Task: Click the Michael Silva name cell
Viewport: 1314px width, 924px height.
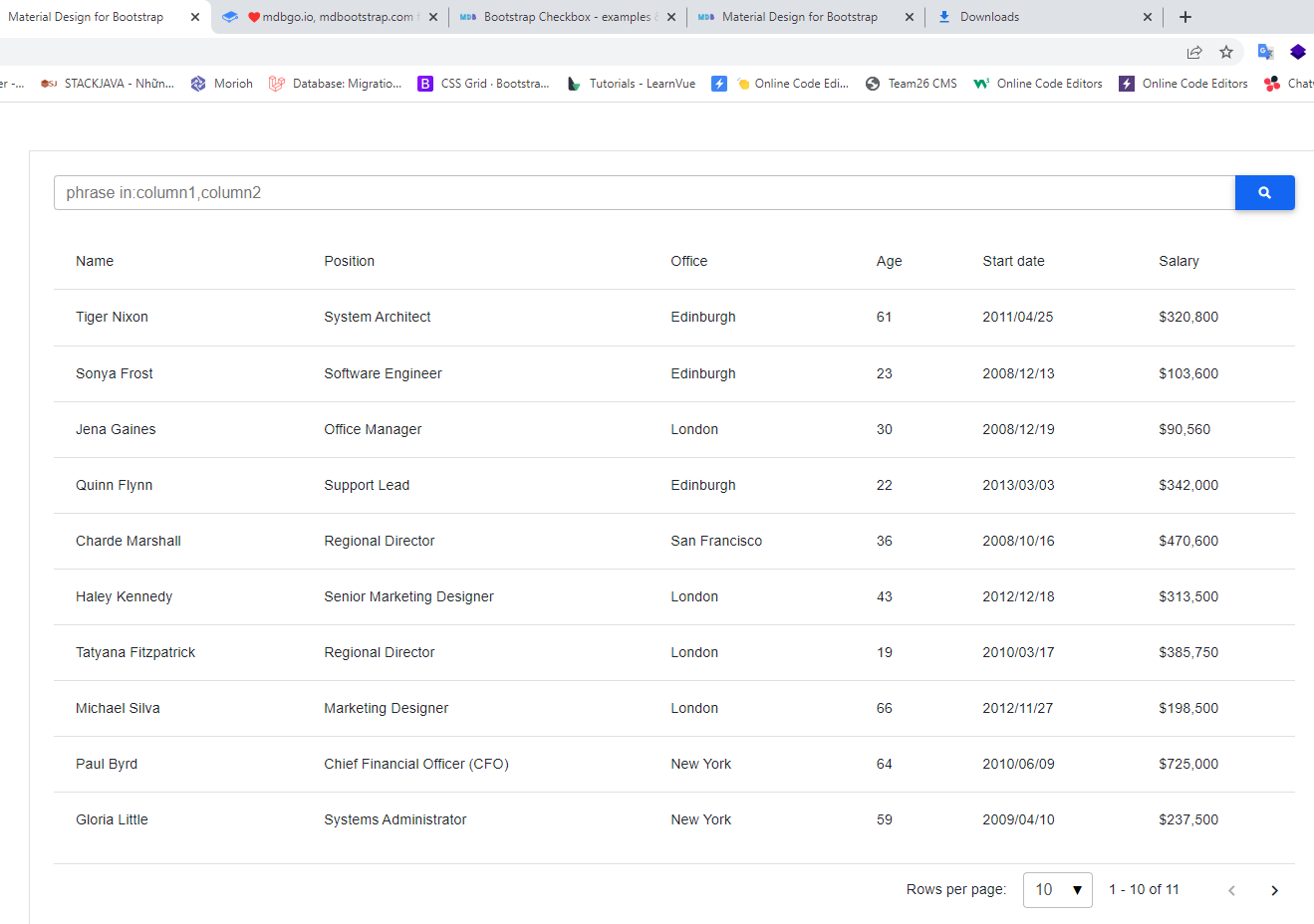Action: [x=118, y=708]
